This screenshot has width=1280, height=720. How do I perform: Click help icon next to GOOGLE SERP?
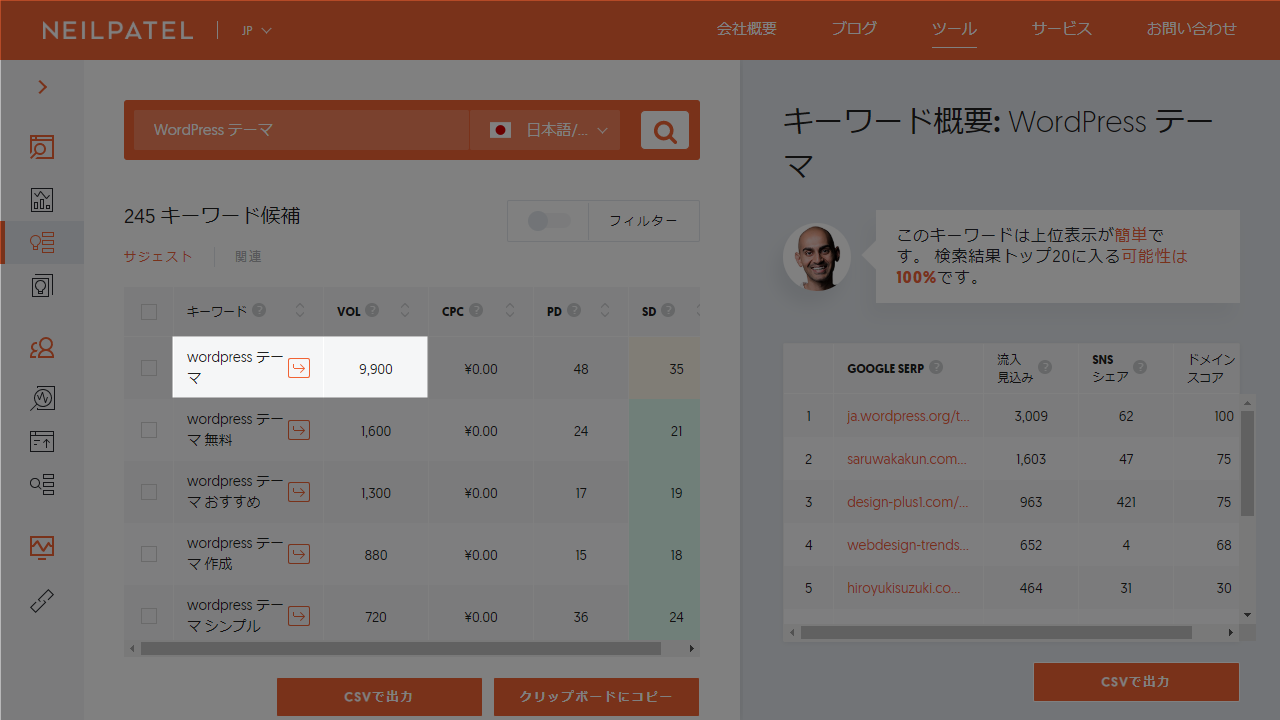point(936,367)
